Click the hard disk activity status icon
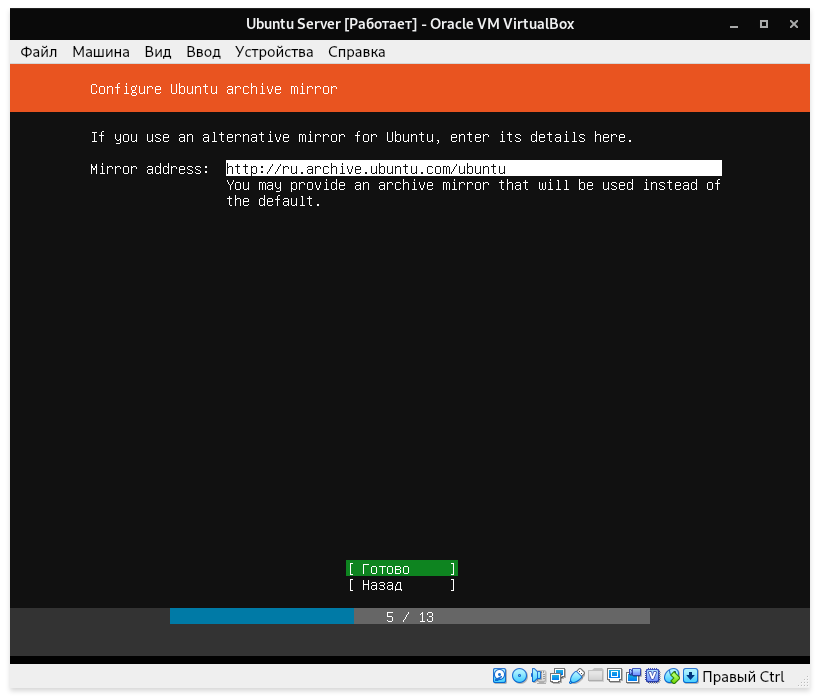Viewport: 820px width, 699px height. [500, 676]
